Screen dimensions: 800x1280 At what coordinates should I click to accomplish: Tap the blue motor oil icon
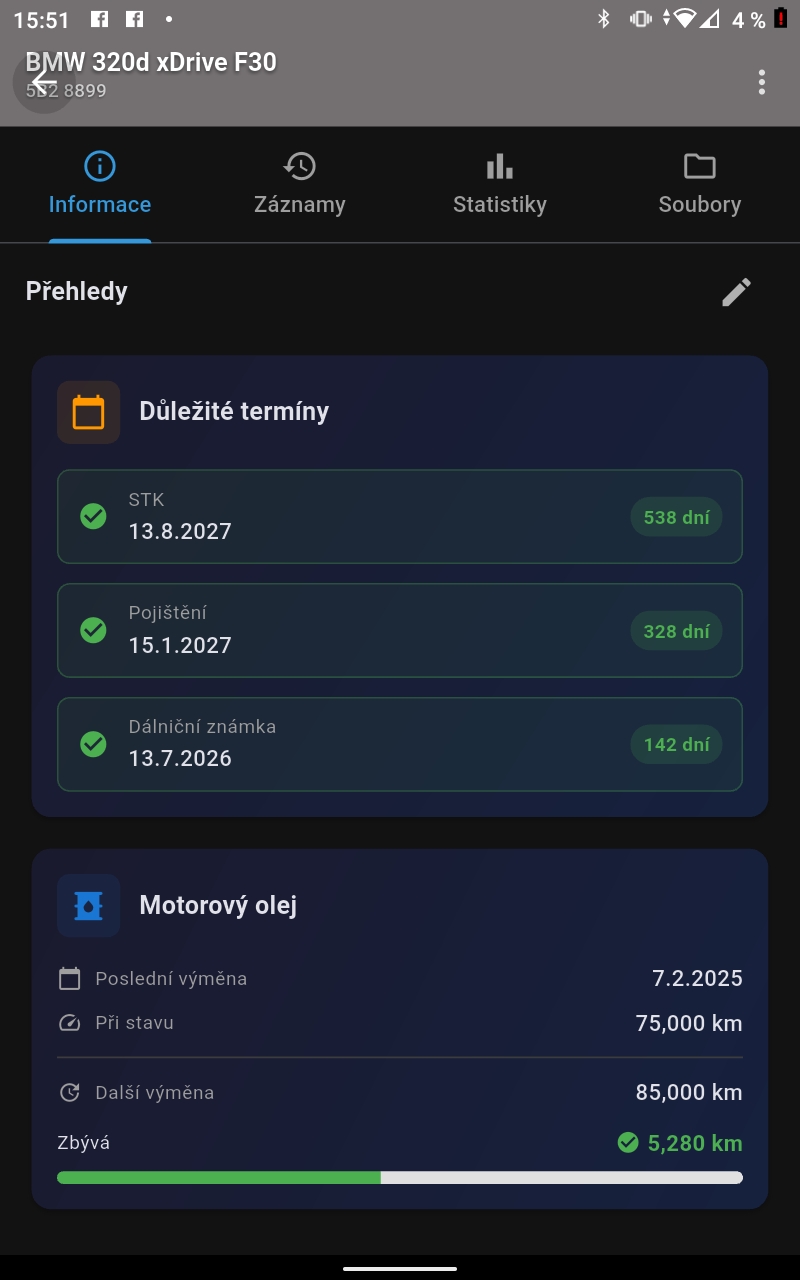click(x=89, y=906)
